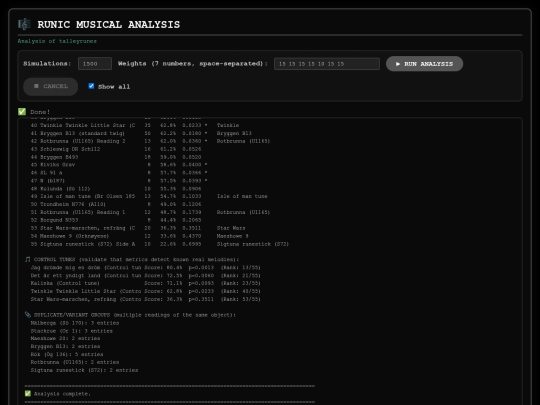Click the Cancel button

pos(51,86)
